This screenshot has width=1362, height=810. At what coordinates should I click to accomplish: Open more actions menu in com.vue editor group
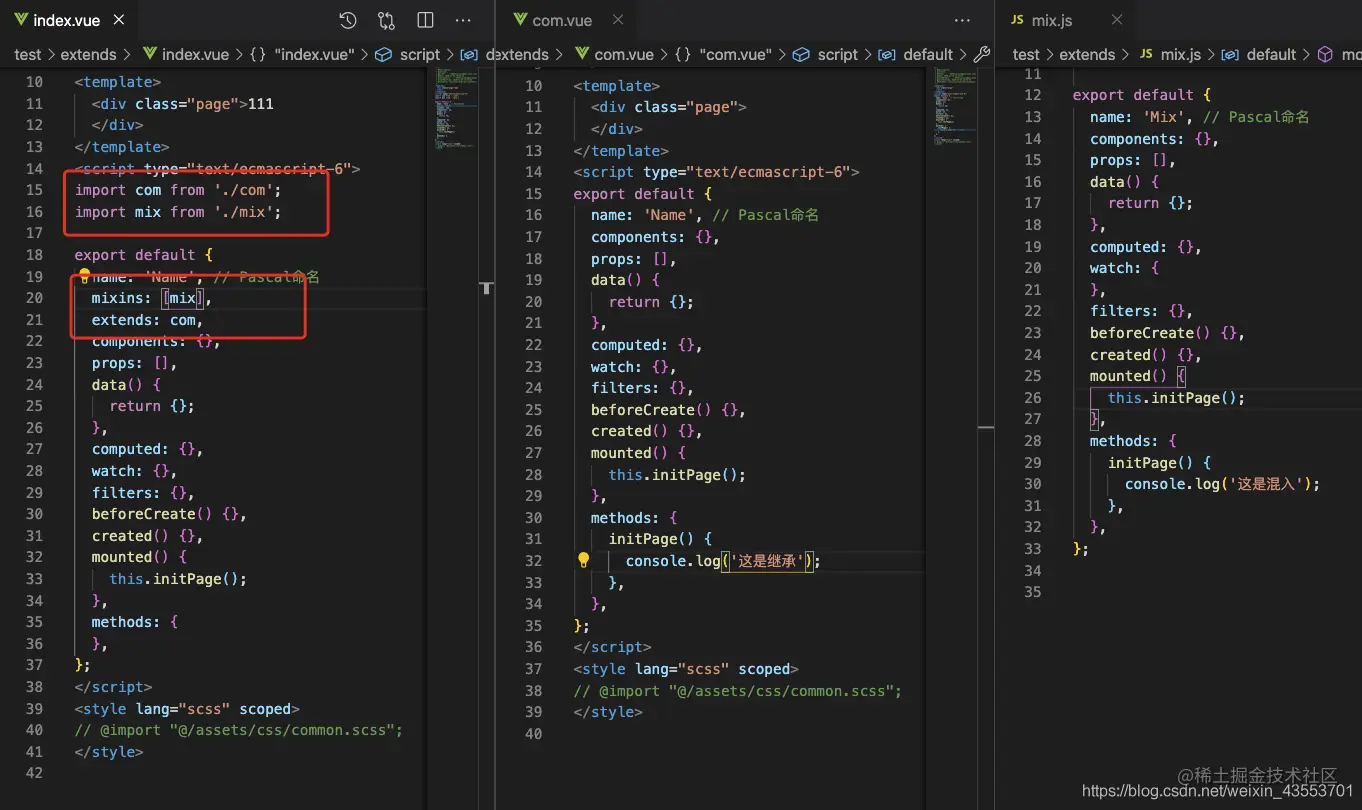click(962, 20)
